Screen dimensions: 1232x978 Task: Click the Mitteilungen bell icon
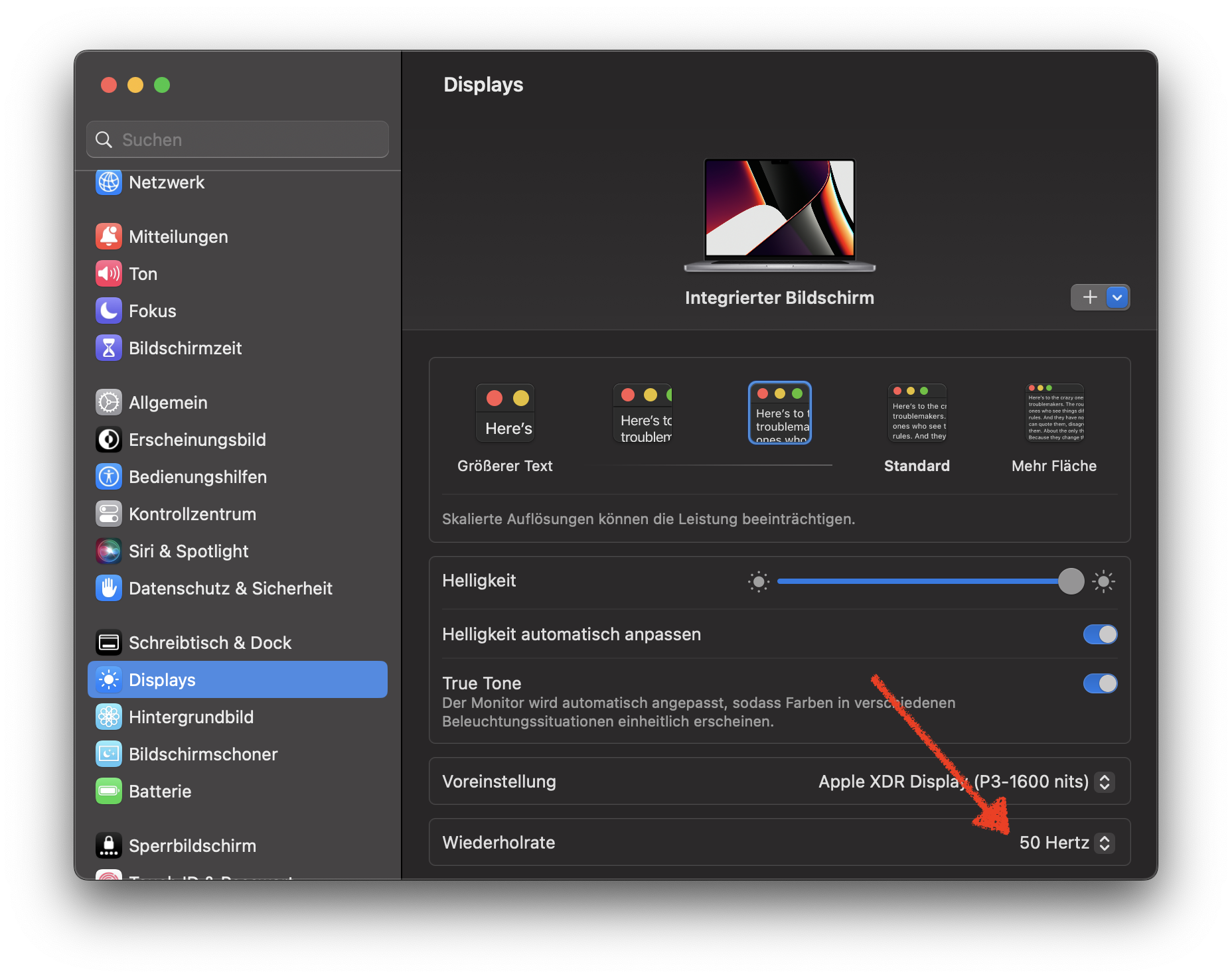109,236
